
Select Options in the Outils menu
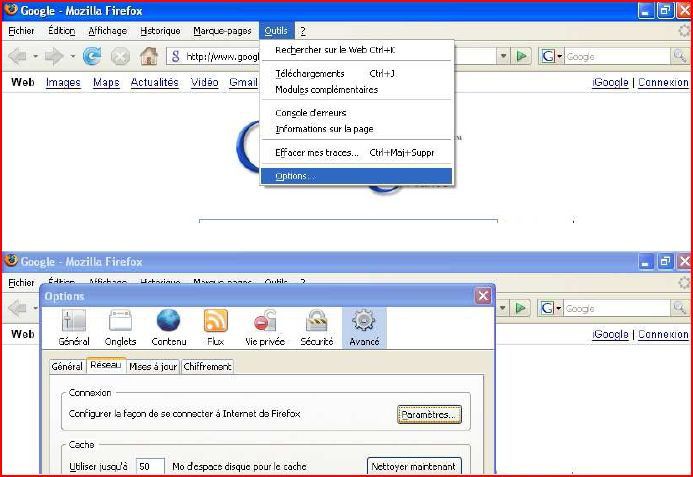357,176
